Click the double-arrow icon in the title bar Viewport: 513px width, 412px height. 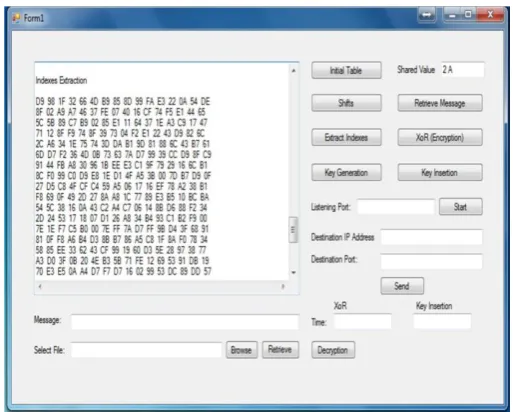pyautogui.click(x=427, y=15)
